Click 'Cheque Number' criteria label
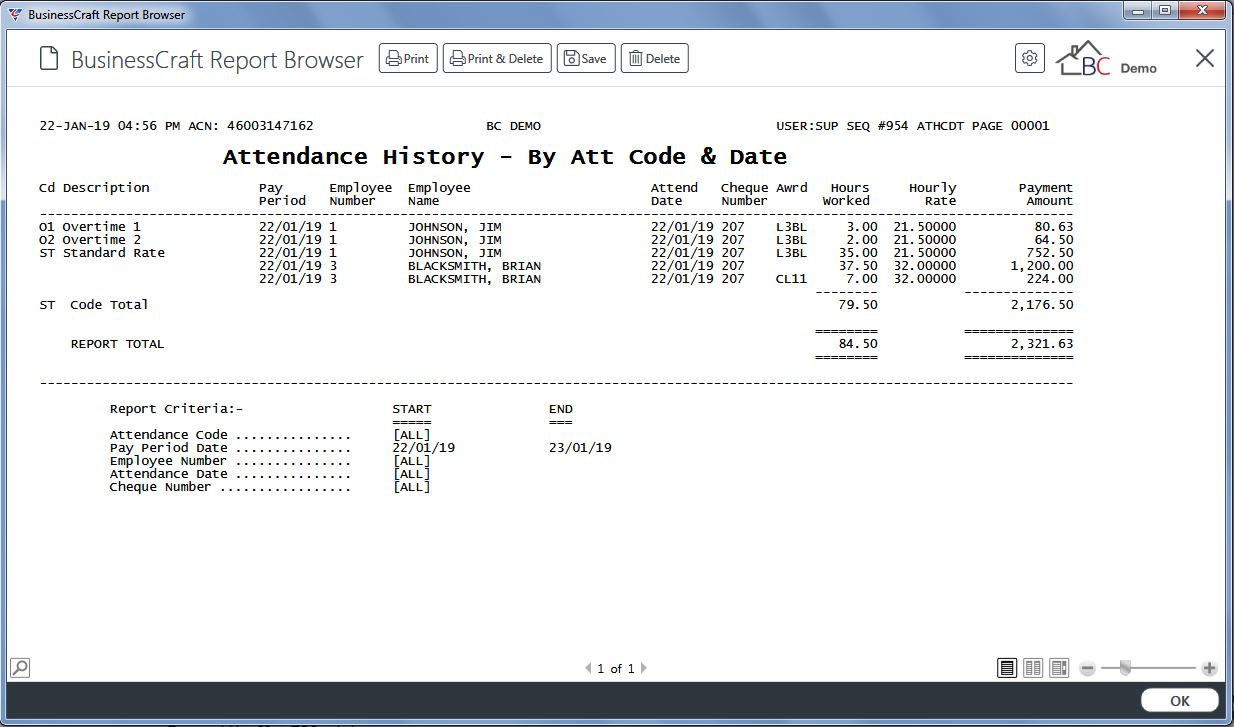 [x=161, y=487]
